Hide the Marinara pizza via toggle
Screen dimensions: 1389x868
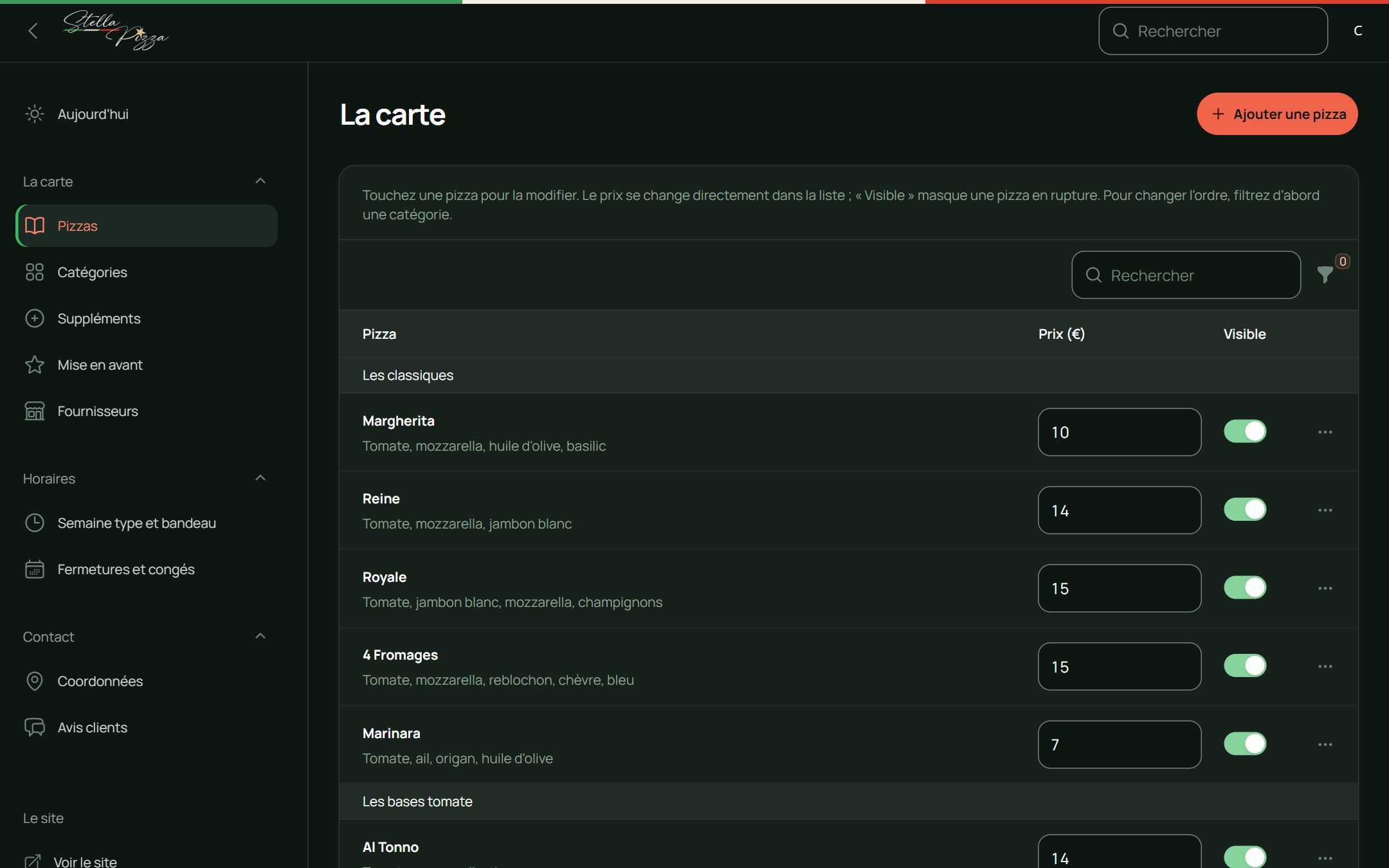coord(1245,744)
